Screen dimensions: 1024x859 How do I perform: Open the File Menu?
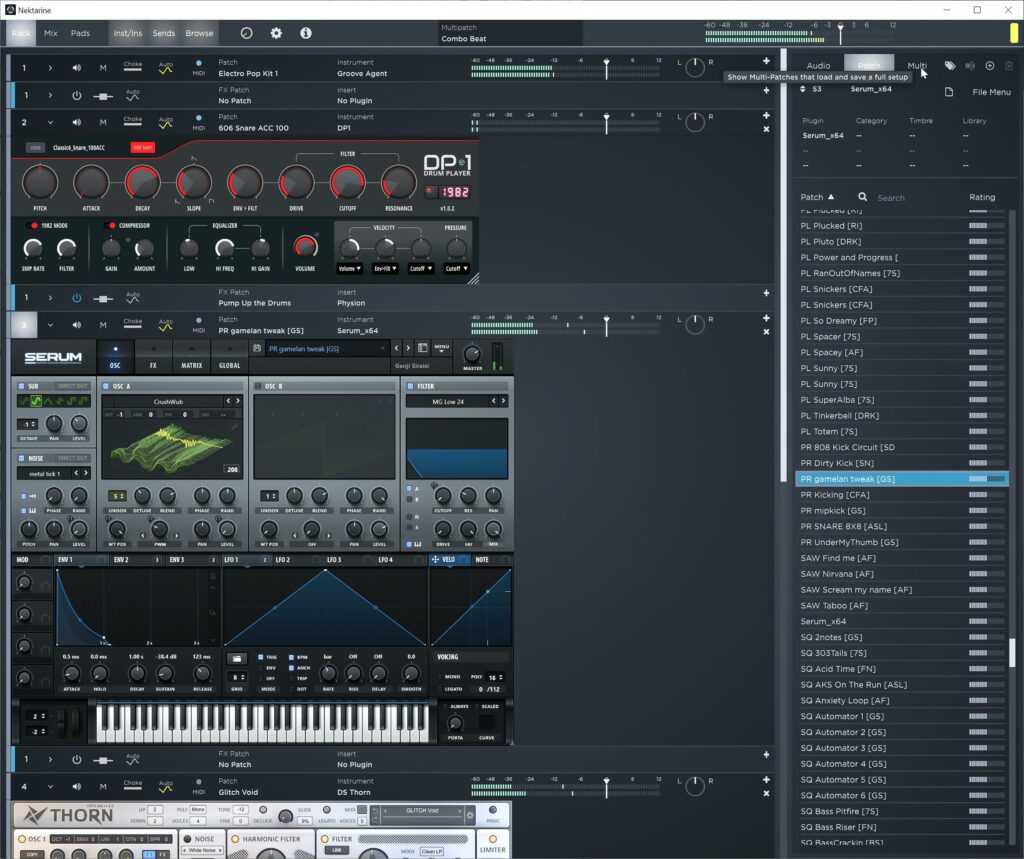pos(991,92)
